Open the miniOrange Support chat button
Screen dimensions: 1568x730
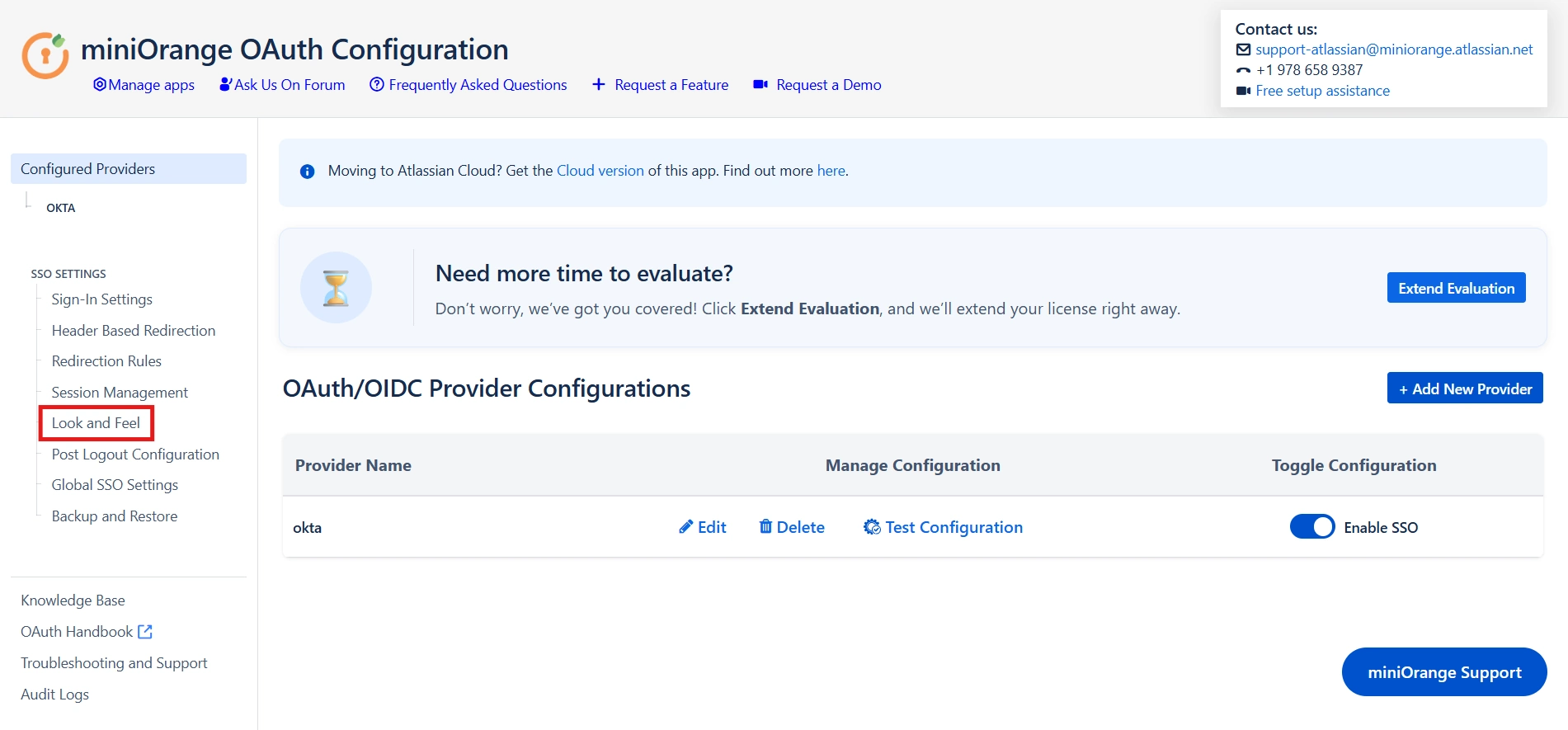tap(1444, 672)
